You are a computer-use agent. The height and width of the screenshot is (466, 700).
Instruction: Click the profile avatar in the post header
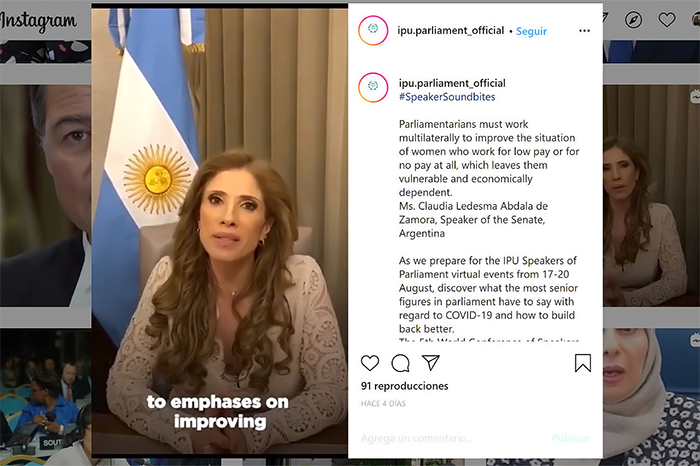373,30
